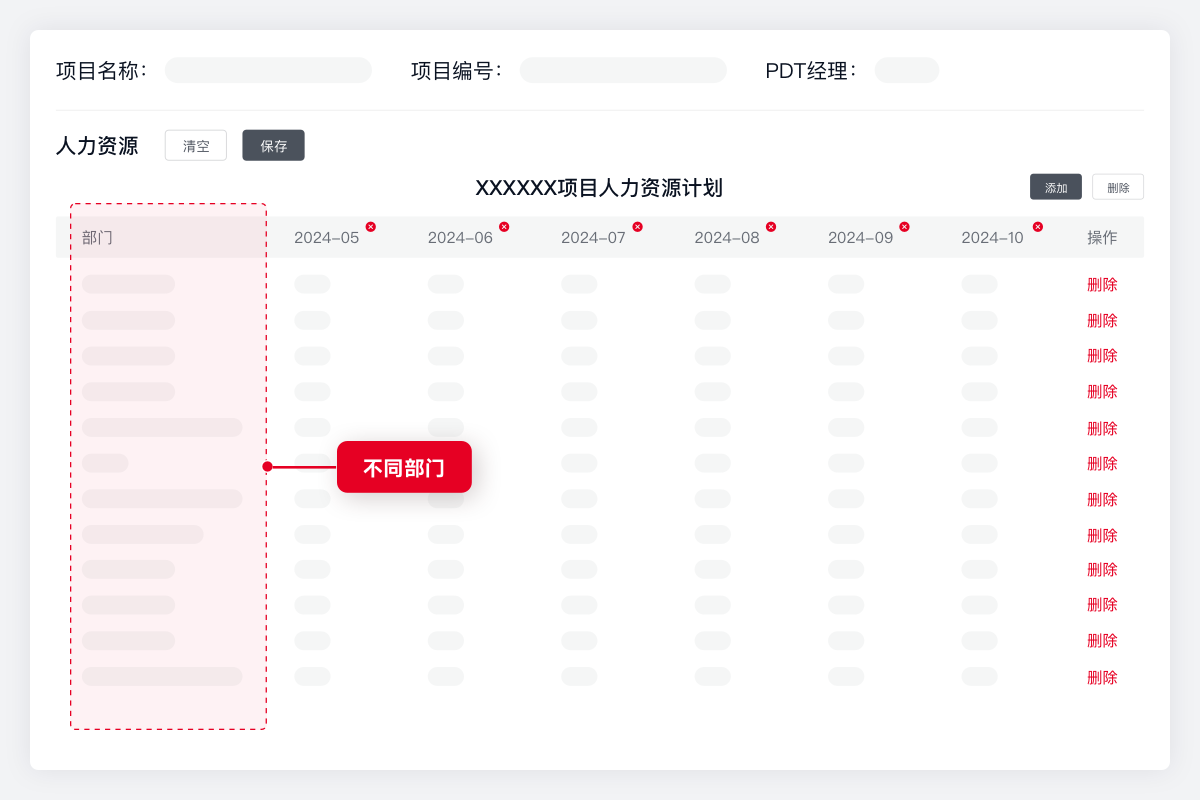
Task: Select the 2024-08 column header
Action: click(x=727, y=238)
